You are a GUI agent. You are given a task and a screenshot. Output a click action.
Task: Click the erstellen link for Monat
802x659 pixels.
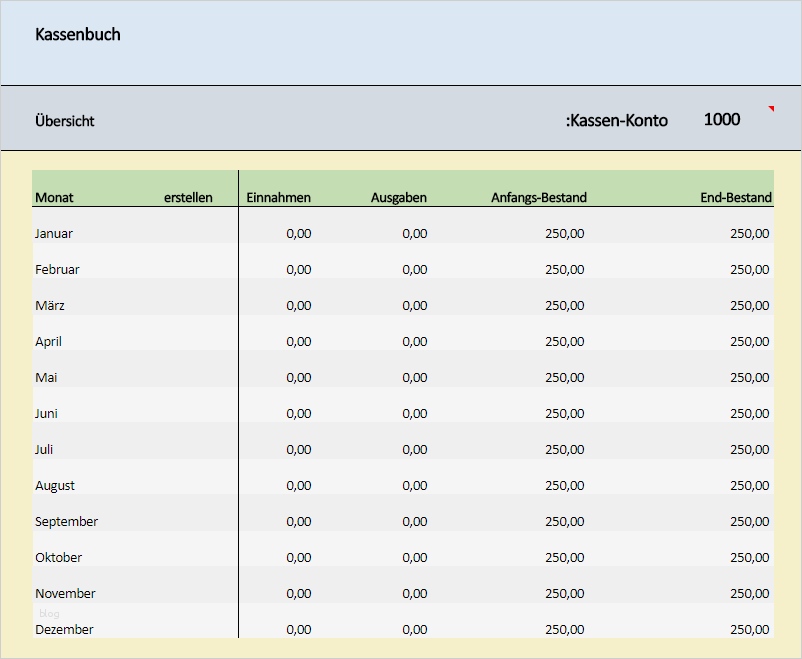tap(190, 197)
